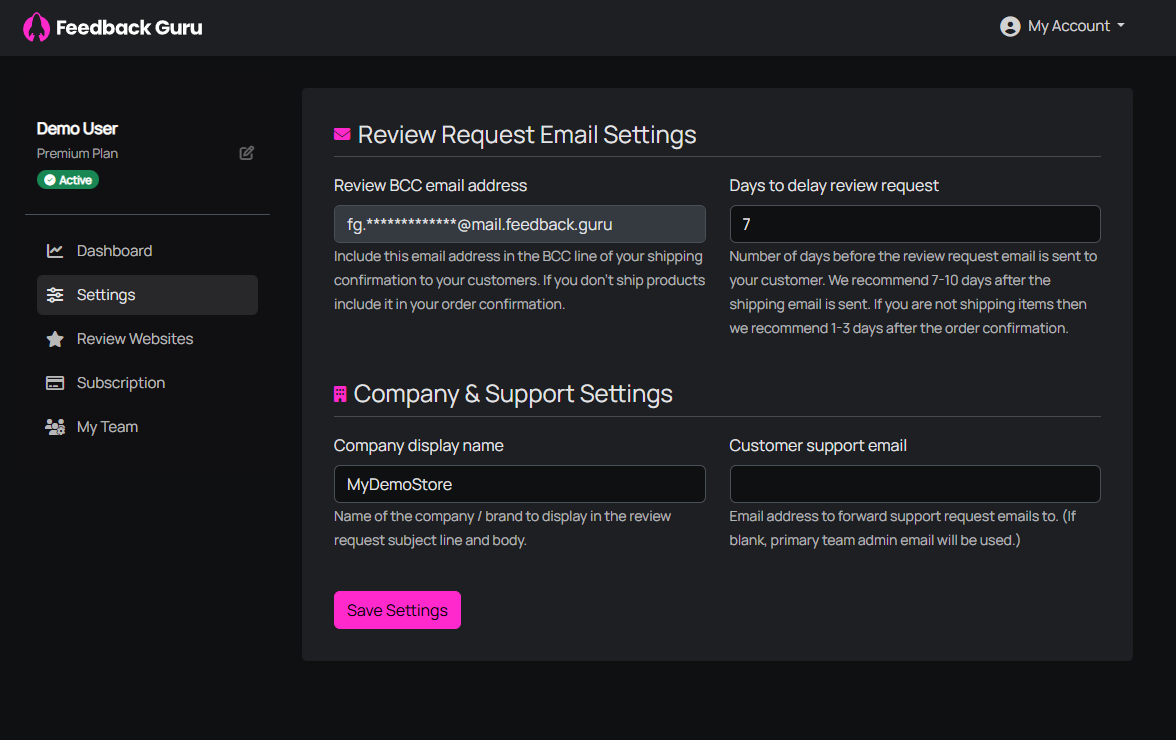1176x740 pixels.
Task: Click the pink building icon by Company heading
Action: pyautogui.click(x=340, y=394)
